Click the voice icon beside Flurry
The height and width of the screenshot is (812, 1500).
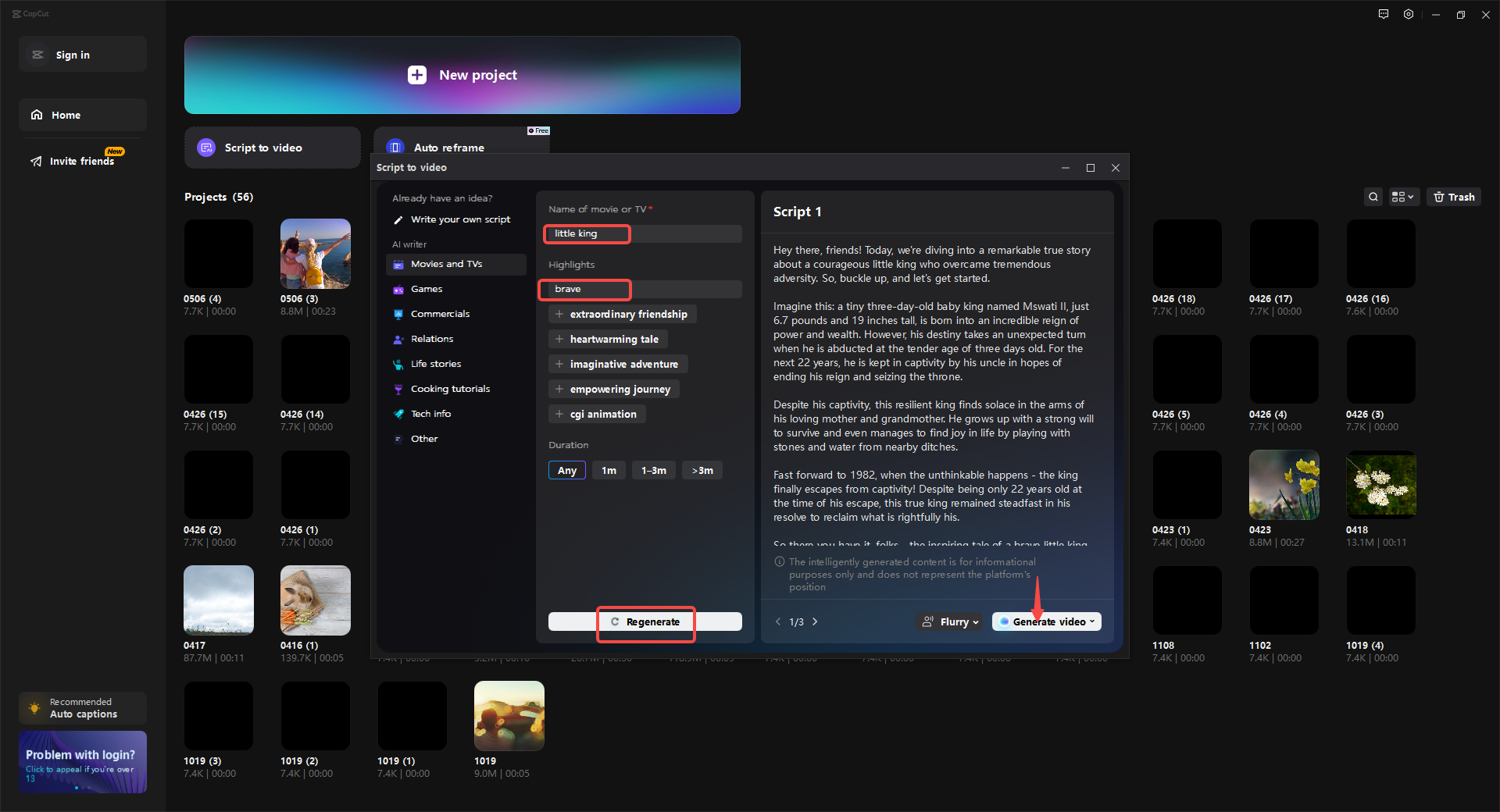click(x=928, y=621)
